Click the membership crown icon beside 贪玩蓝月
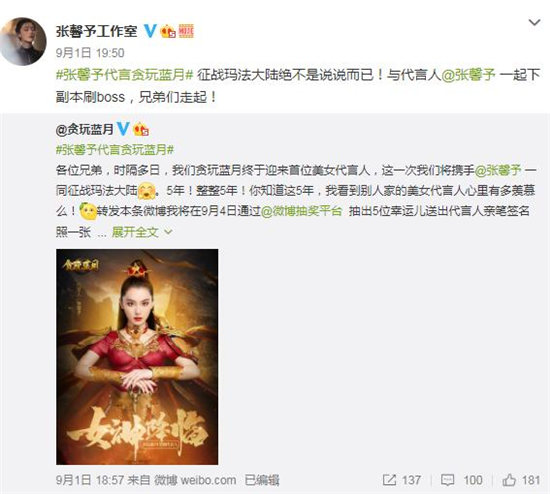 (x=141, y=129)
